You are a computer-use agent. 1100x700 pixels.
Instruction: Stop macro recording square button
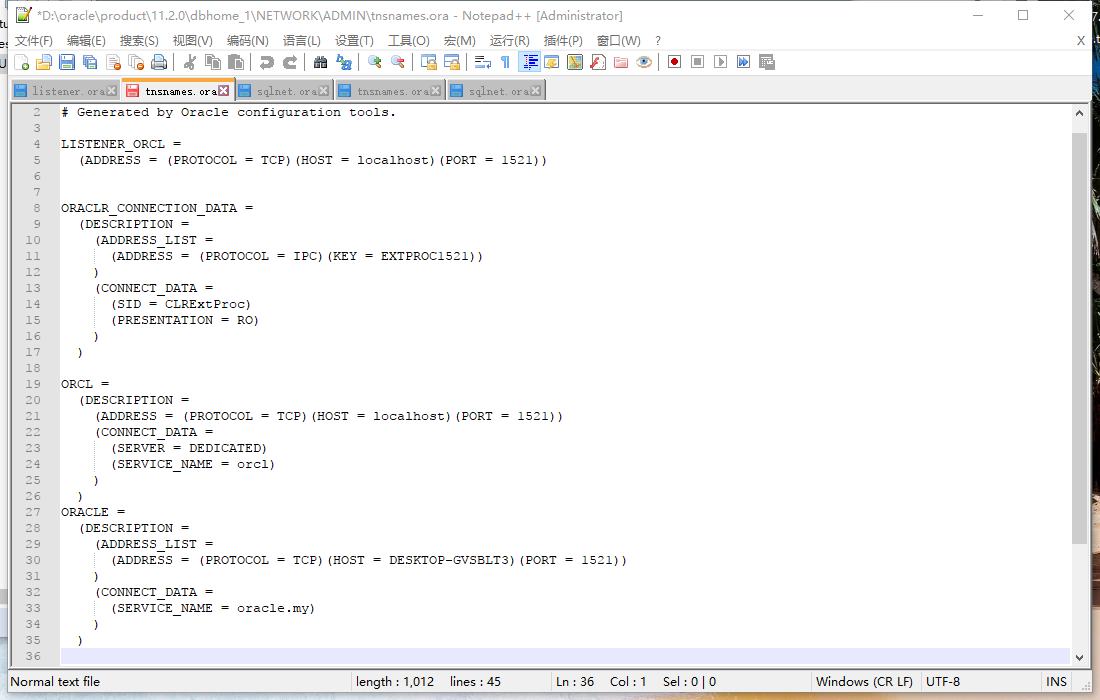(x=697, y=62)
